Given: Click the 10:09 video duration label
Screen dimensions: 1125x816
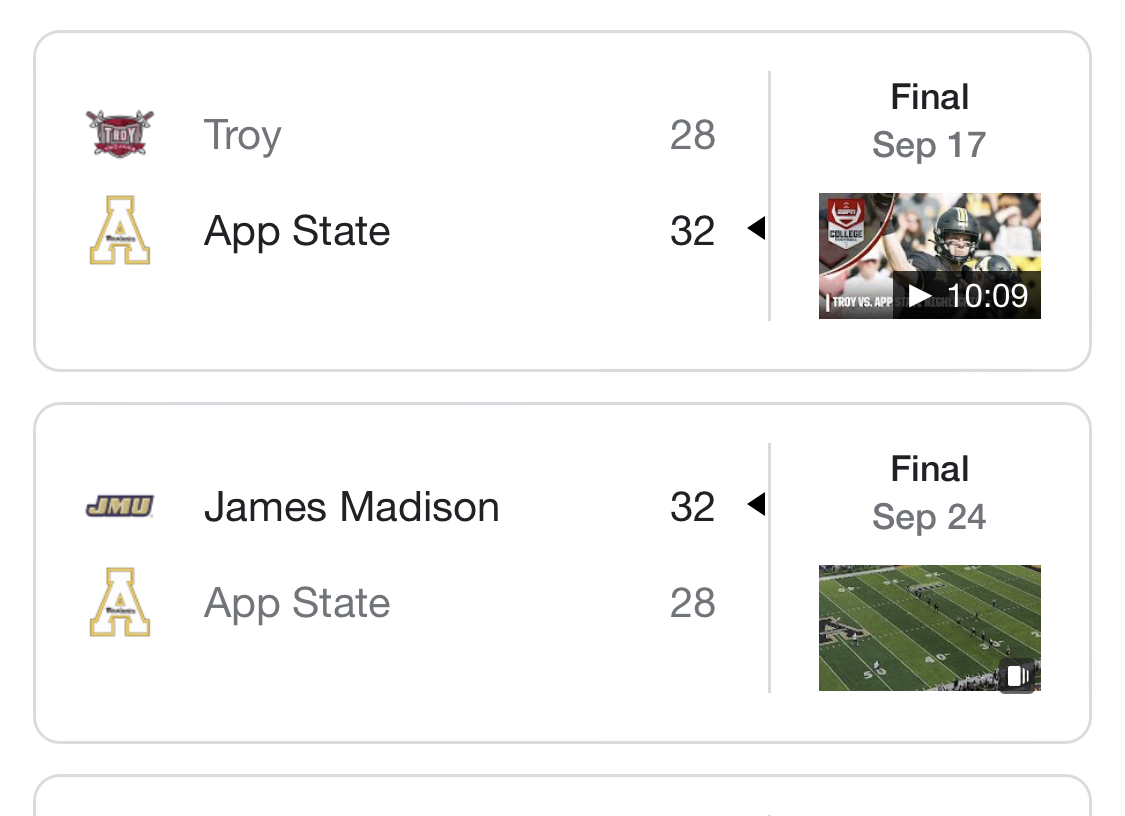Looking at the screenshot, I should click(987, 296).
